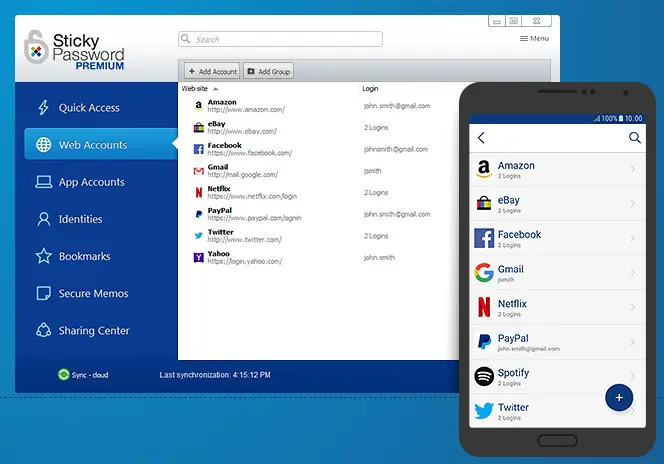Click the Yahoo icon in desktop list
Screen dimensions: 664x464
pyautogui.click(x=199, y=257)
